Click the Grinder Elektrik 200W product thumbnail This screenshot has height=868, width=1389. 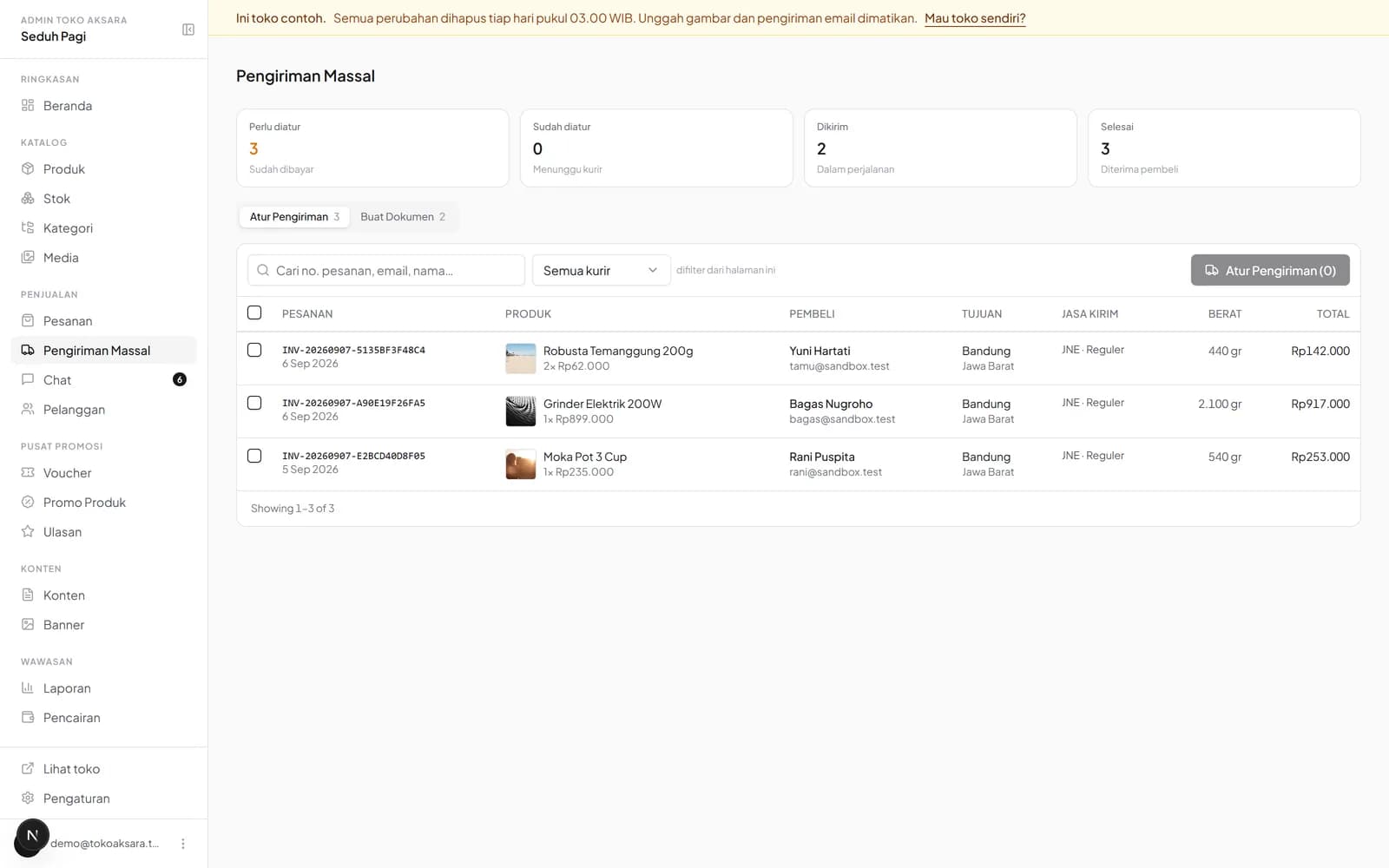pos(521,411)
